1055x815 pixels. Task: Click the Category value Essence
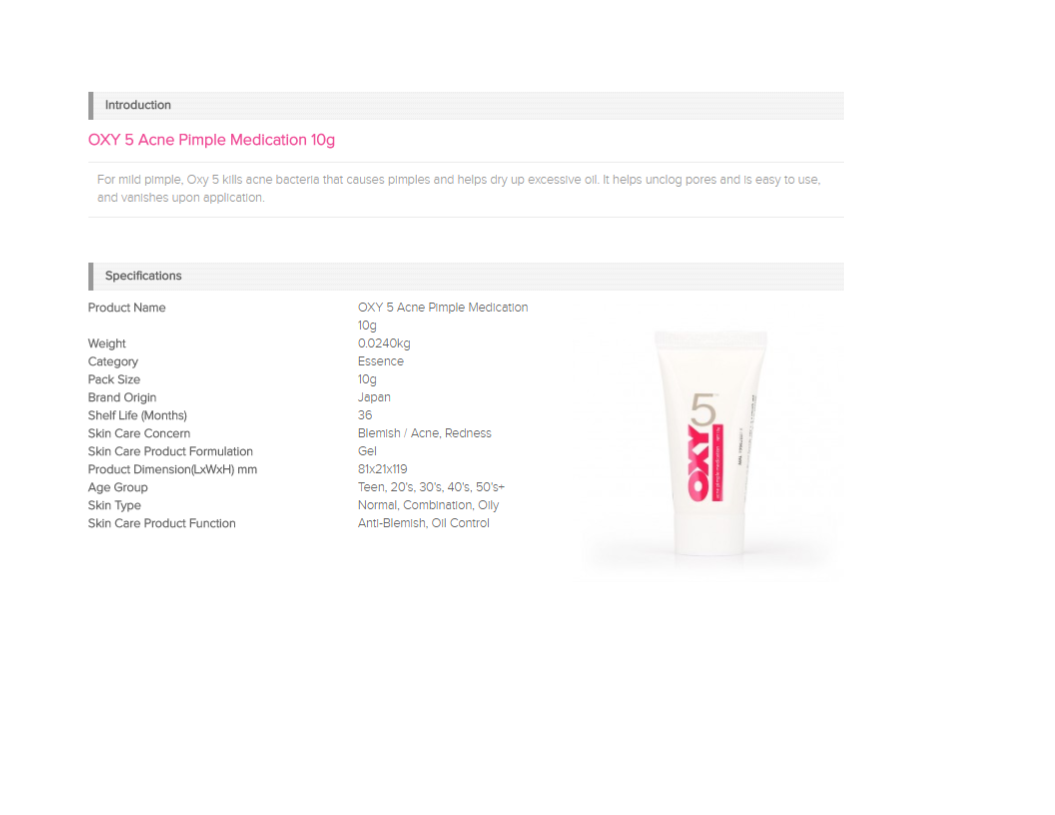point(381,362)
